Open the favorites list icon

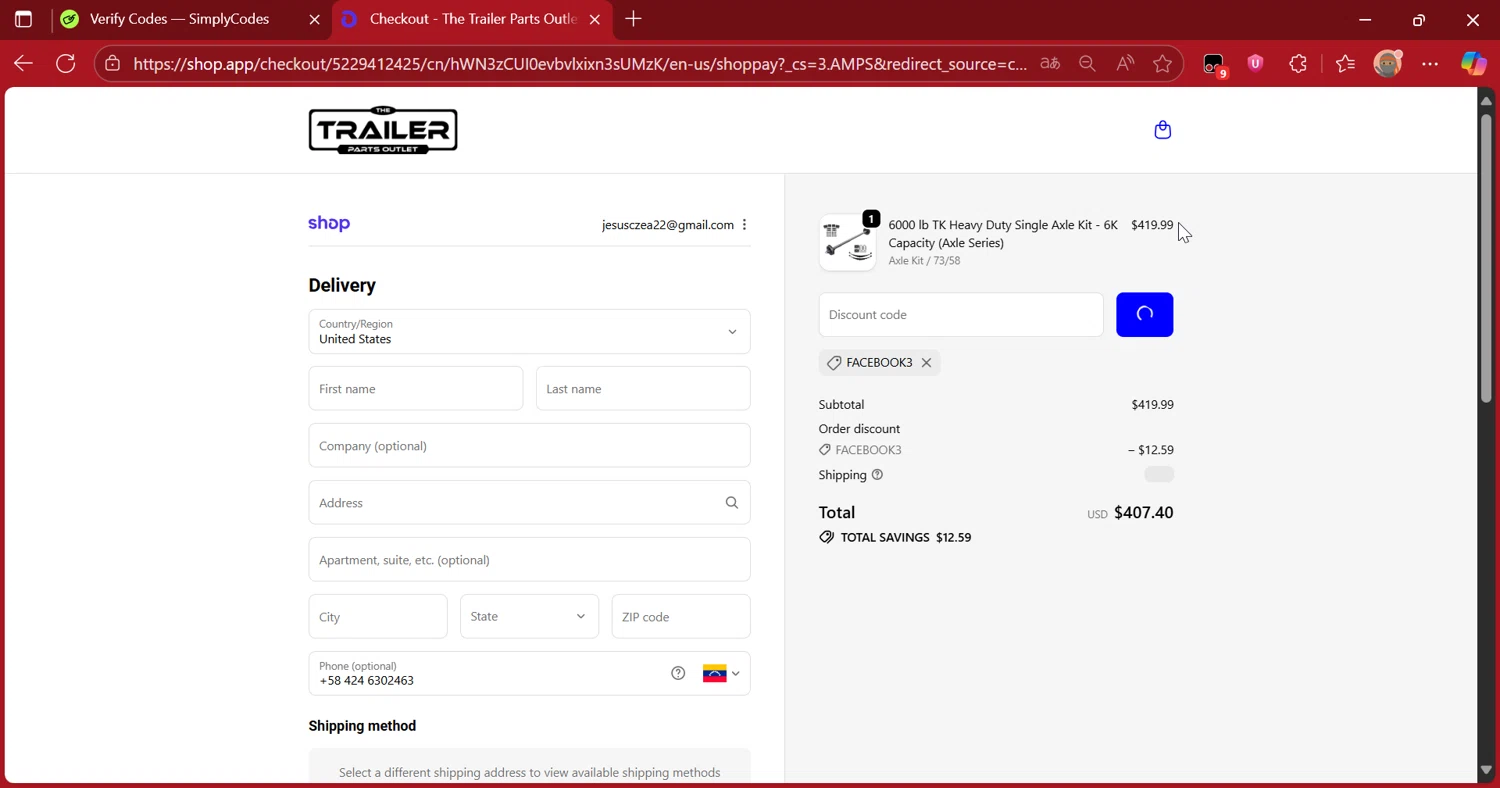1345,64
